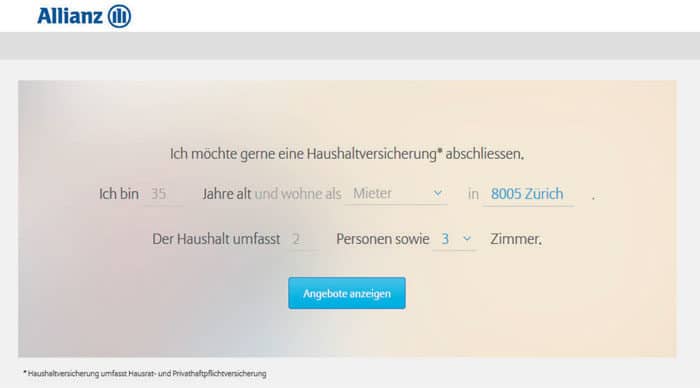Click the text 'Ich bin'
Viewport: 700px width, 388px height.
(119, 194)
